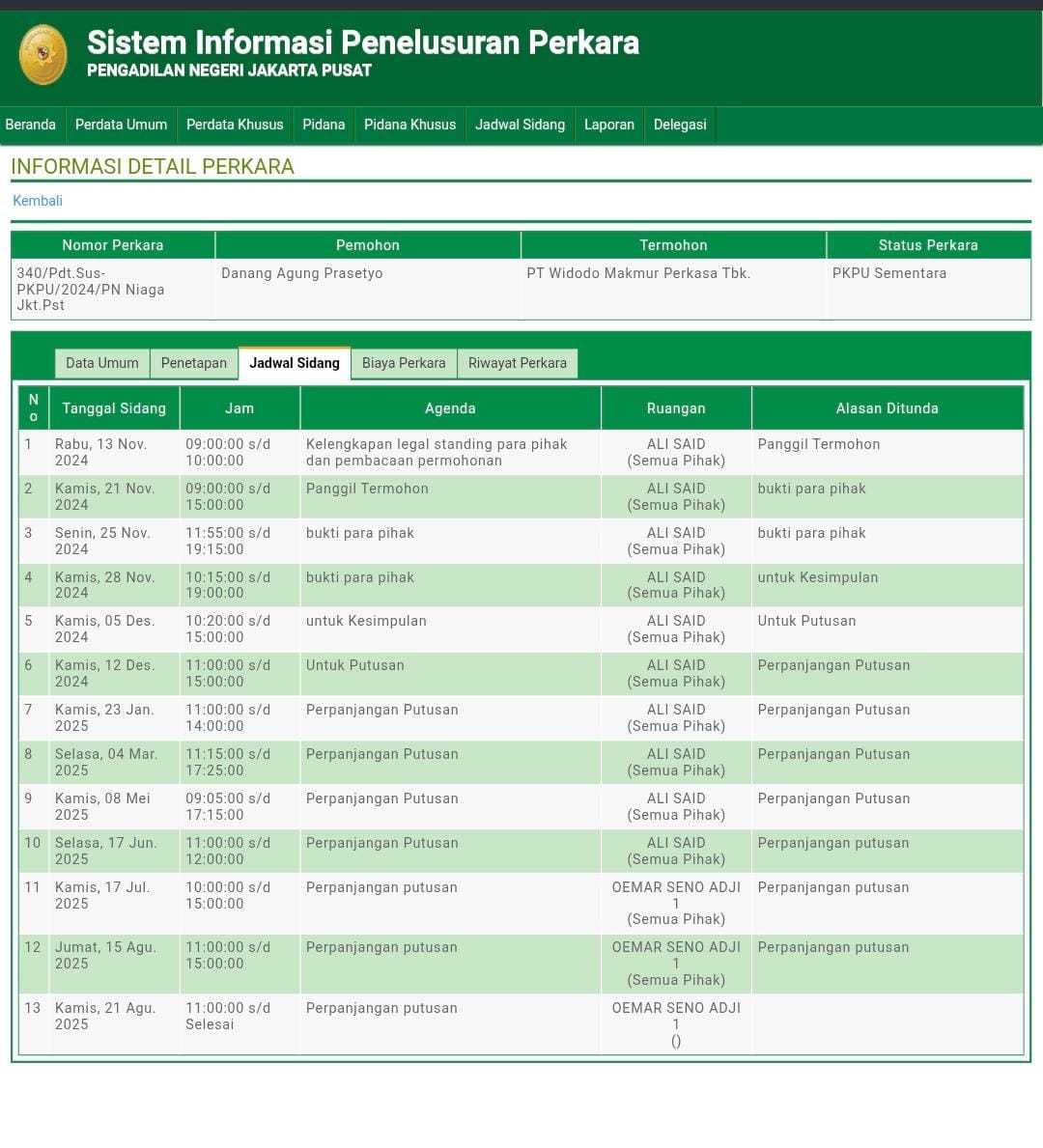Click date Rabu, 13 Nov. 2024

pyautogui.click(x=101, y=453)
